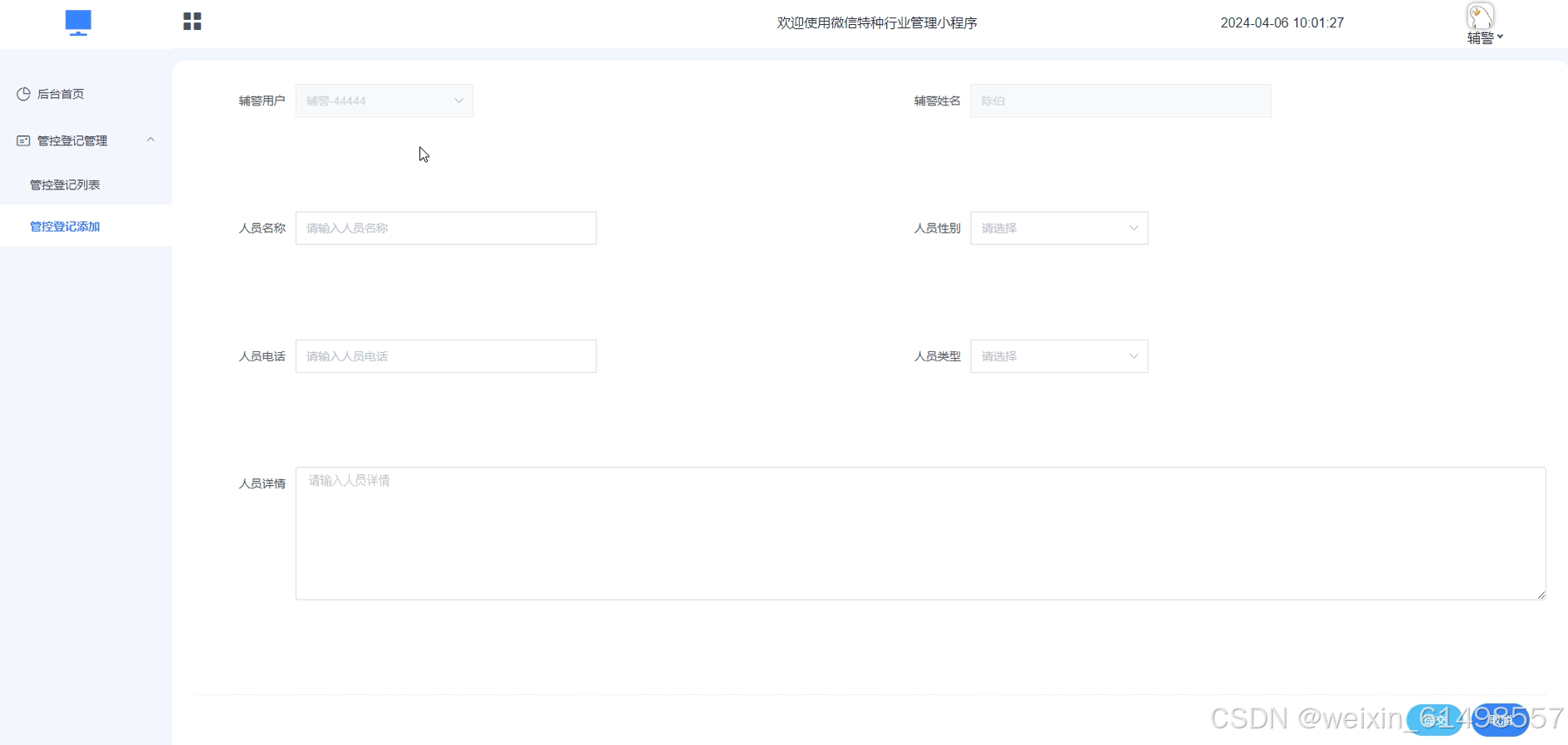Open the 人员性别 dropdown
The image size is (1568, 745).
point(1059,228)
